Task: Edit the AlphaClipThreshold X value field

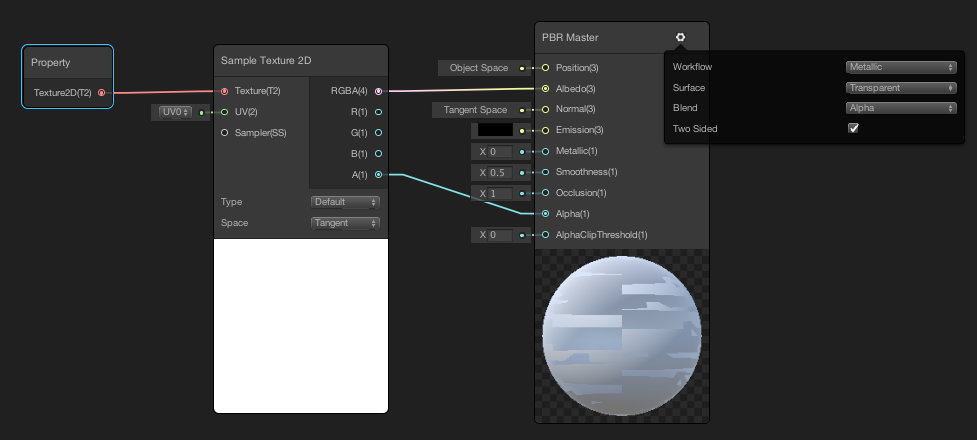Action: (500, 235)
